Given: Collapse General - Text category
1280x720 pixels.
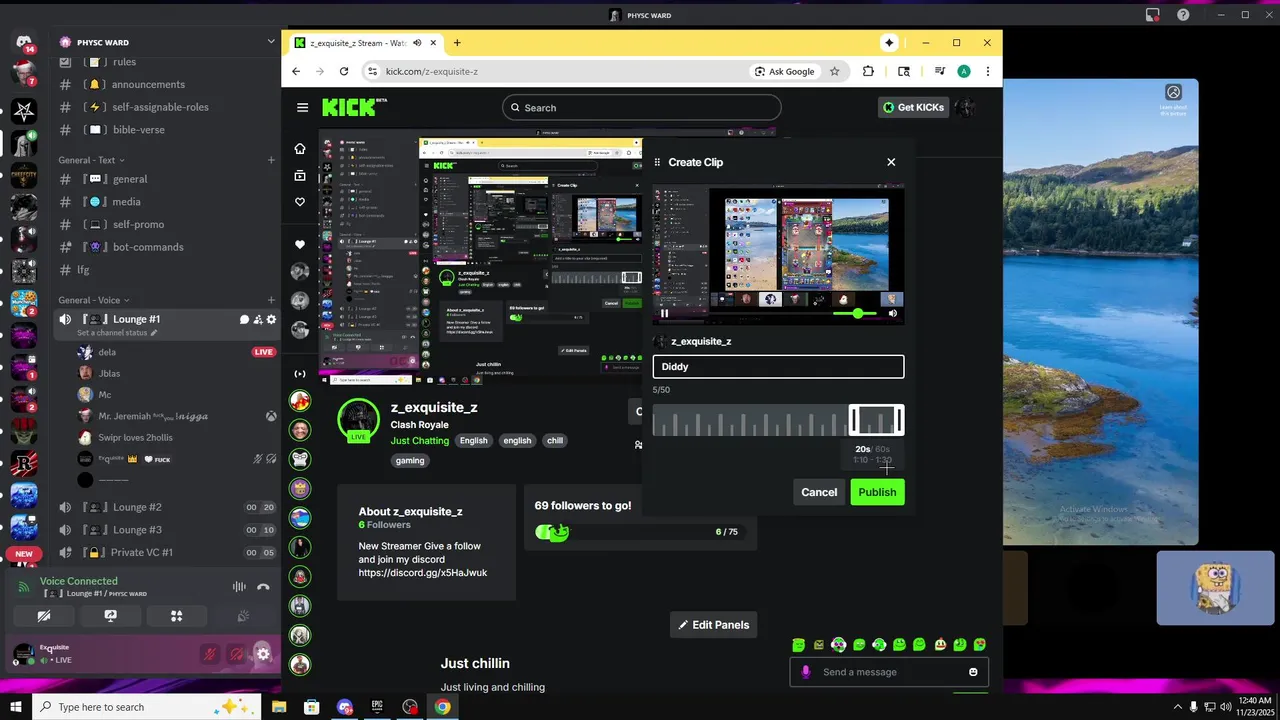Looking at the screenshot, I should 92,160.
